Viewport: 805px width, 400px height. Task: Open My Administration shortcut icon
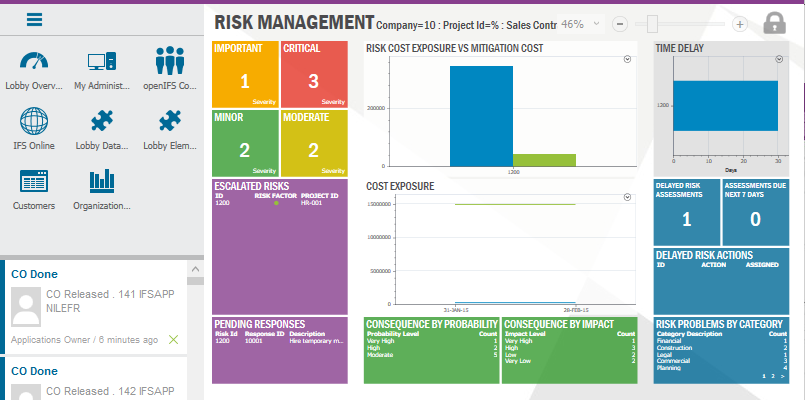[x=102, y=64]
